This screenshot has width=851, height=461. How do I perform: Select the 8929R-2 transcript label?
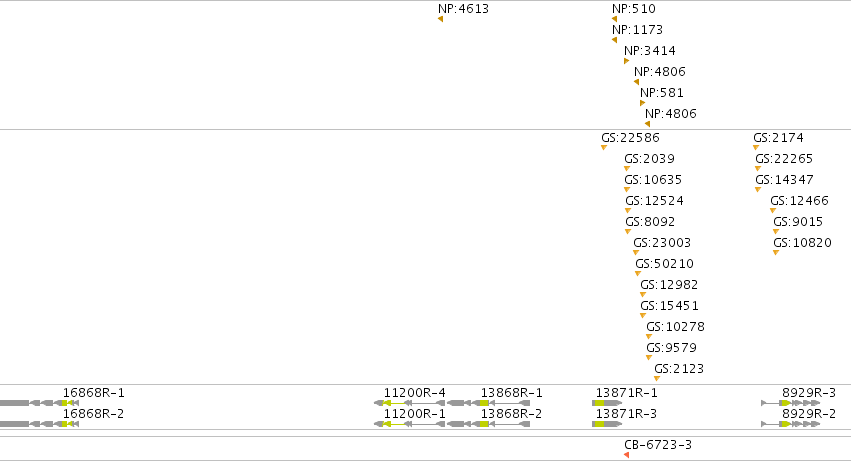809,414
